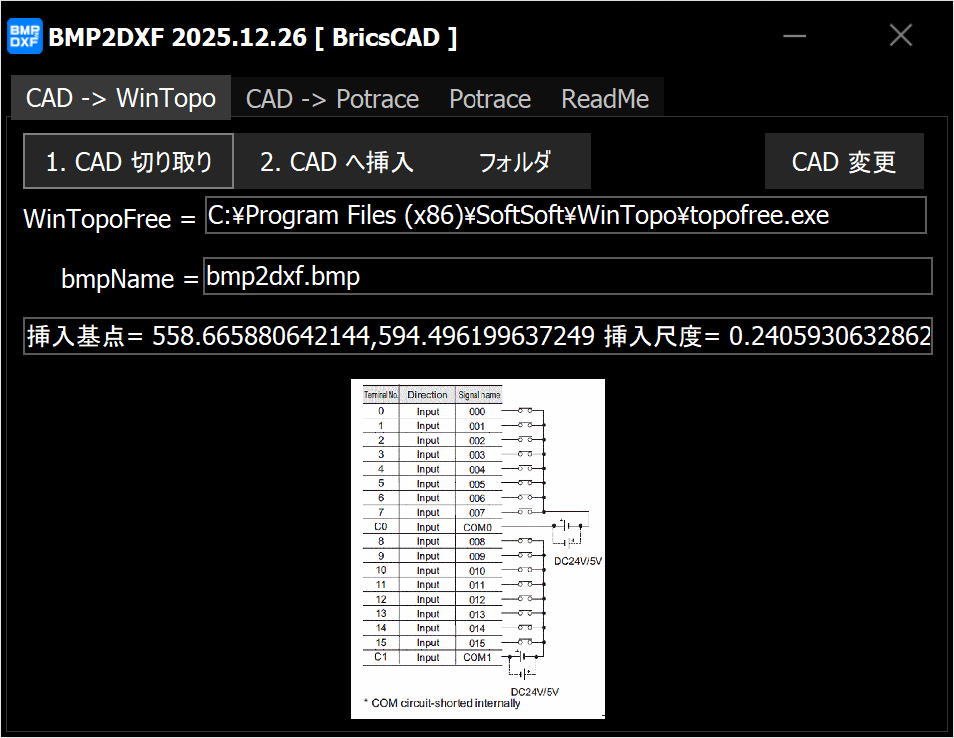
Task: Click the 挿入基点 insertion point text field
Action: tap(478, 337)
